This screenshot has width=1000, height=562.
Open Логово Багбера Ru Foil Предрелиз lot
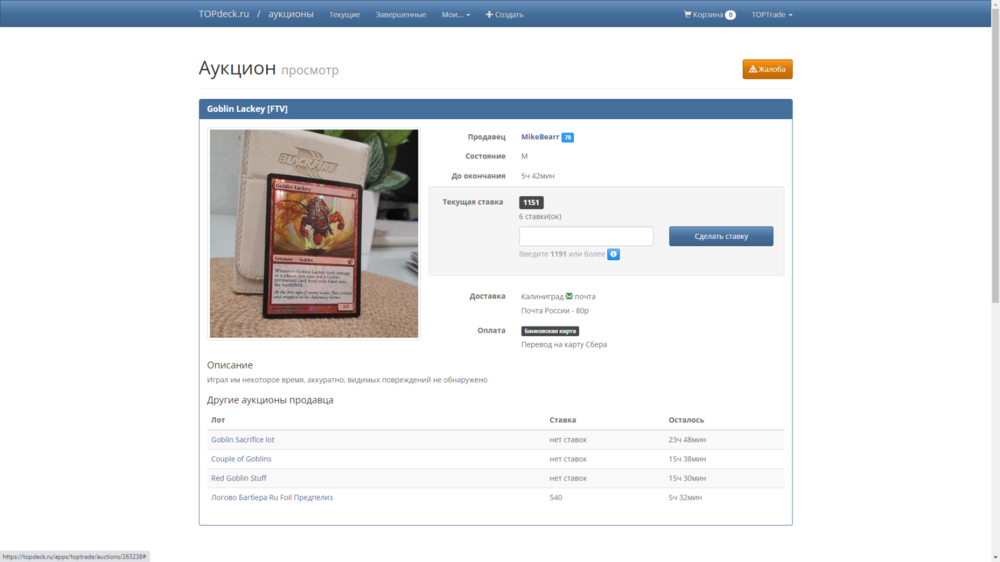tap(271, 497)
